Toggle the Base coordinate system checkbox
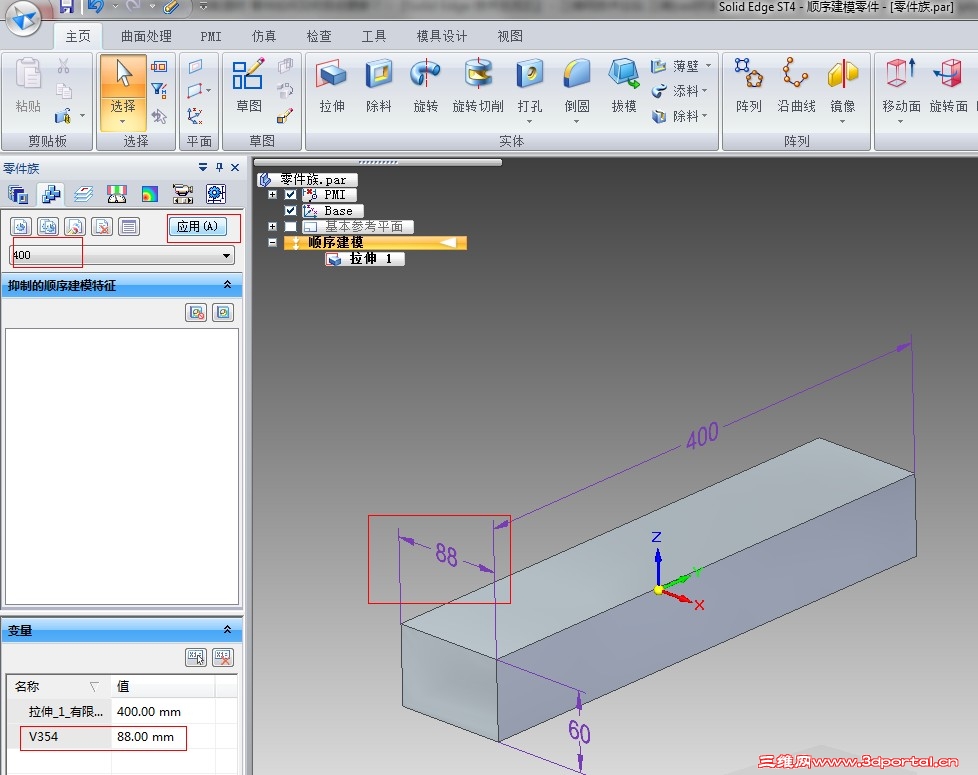The image size is (978, 775). [291, 211]
